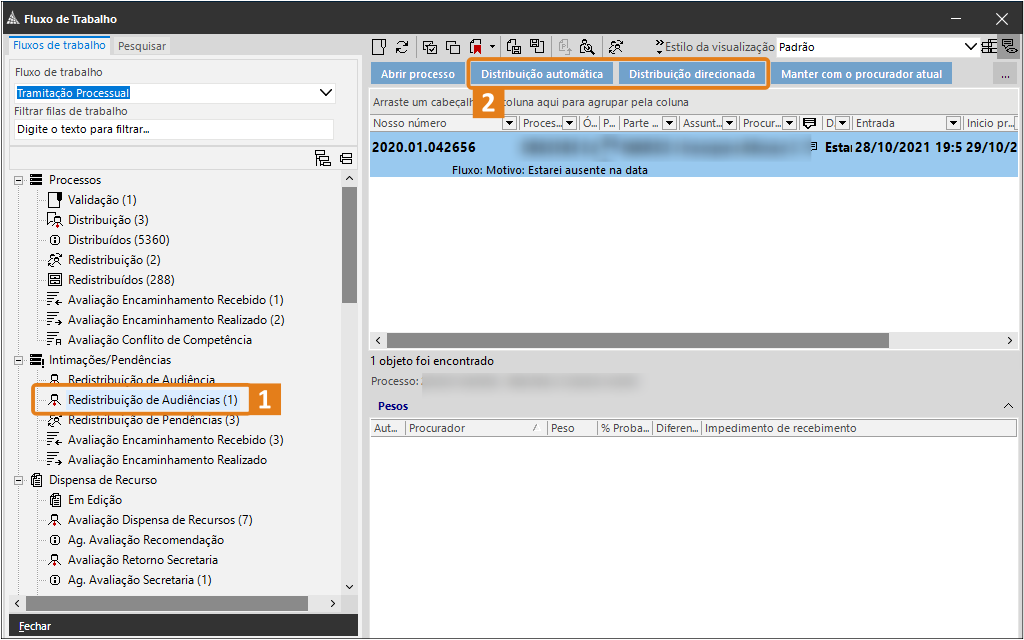Viewport: 1024px width, 640px height.
Task: Click the new blank document toolbar icon
Action: pyautogui.click(x=379, y=47)
